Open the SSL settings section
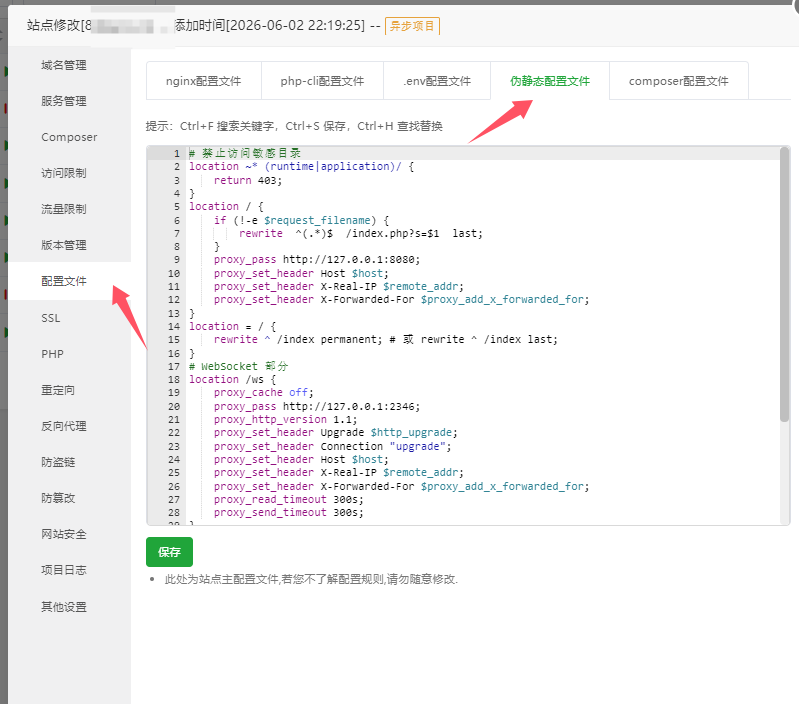Screen dimensions: 799x704 coord(50,318)
